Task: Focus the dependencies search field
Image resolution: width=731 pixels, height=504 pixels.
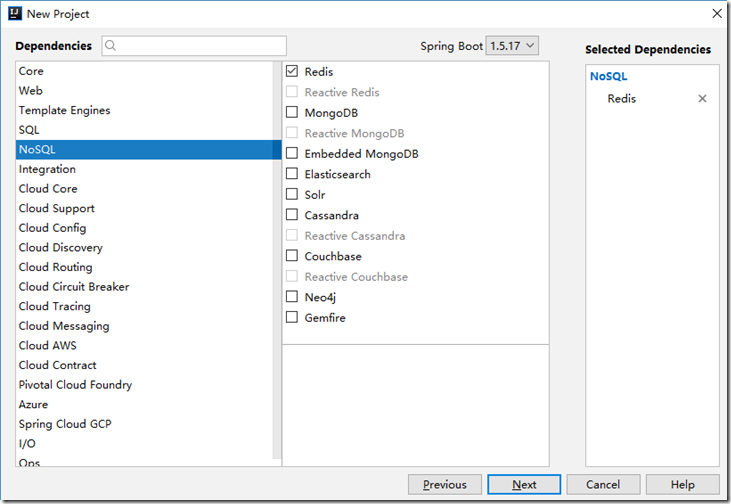Action: [x=194, y=46]
